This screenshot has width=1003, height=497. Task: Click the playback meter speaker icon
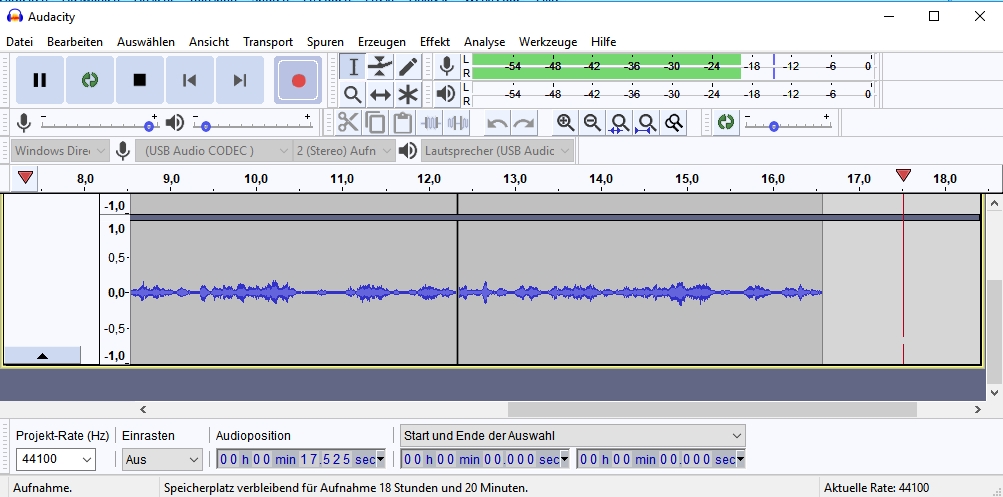click(446, 94)
